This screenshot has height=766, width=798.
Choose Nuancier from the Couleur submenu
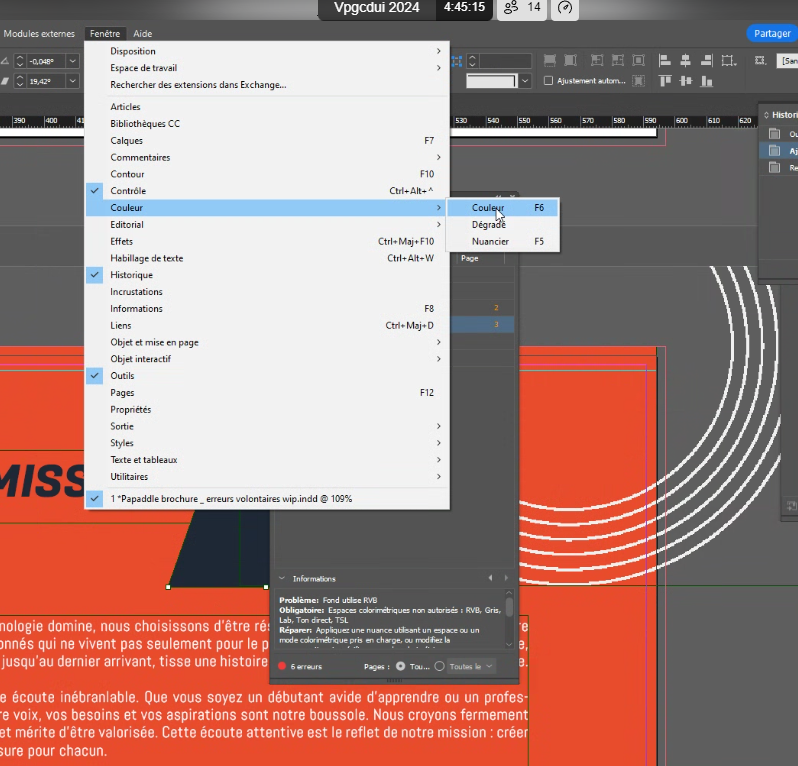[490, 241]
